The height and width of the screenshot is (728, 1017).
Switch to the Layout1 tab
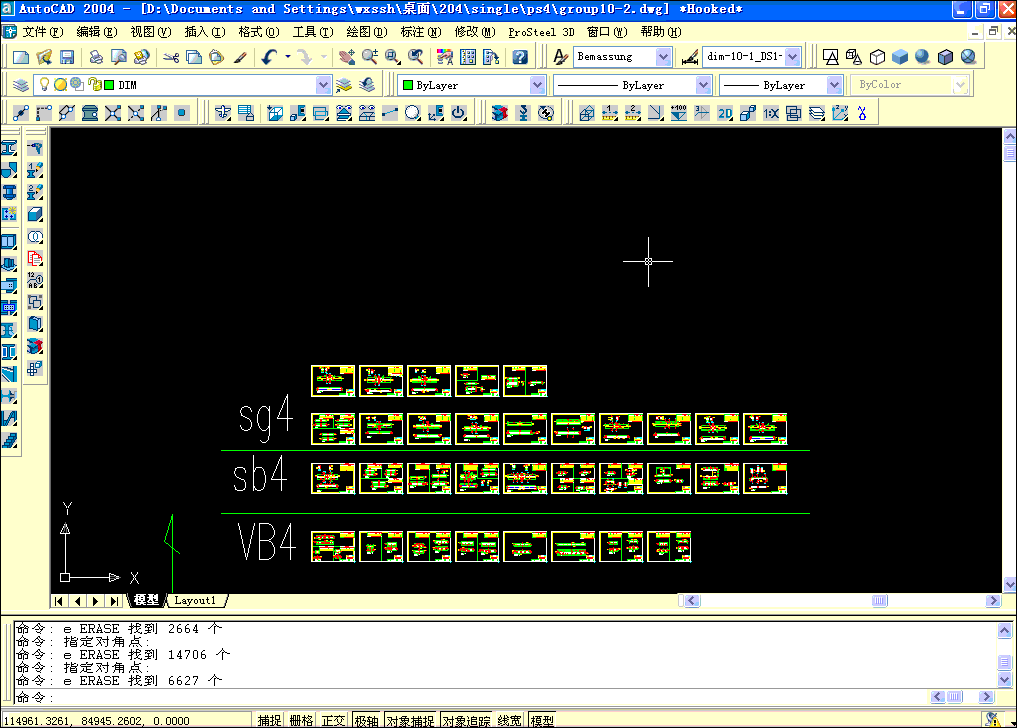tap(195, 601)
